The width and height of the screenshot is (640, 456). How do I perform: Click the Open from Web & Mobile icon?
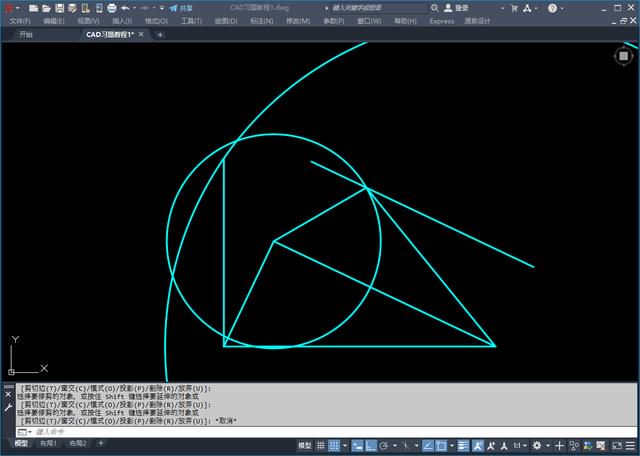[x=86, y=8]
